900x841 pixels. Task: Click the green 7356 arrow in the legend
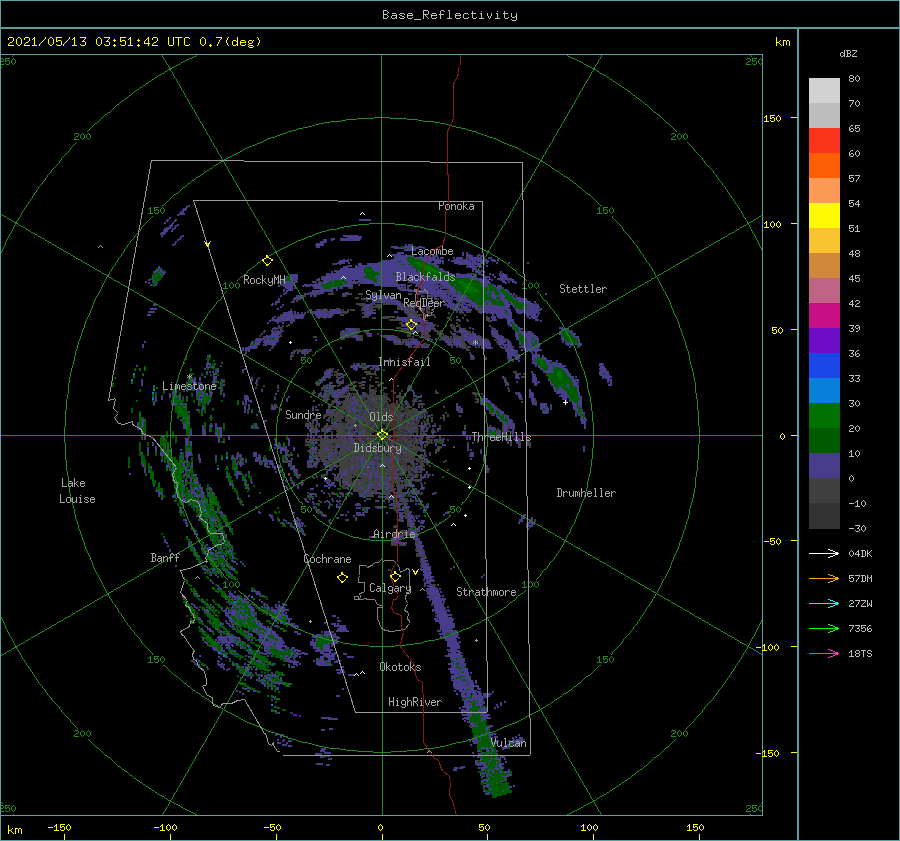824,629
